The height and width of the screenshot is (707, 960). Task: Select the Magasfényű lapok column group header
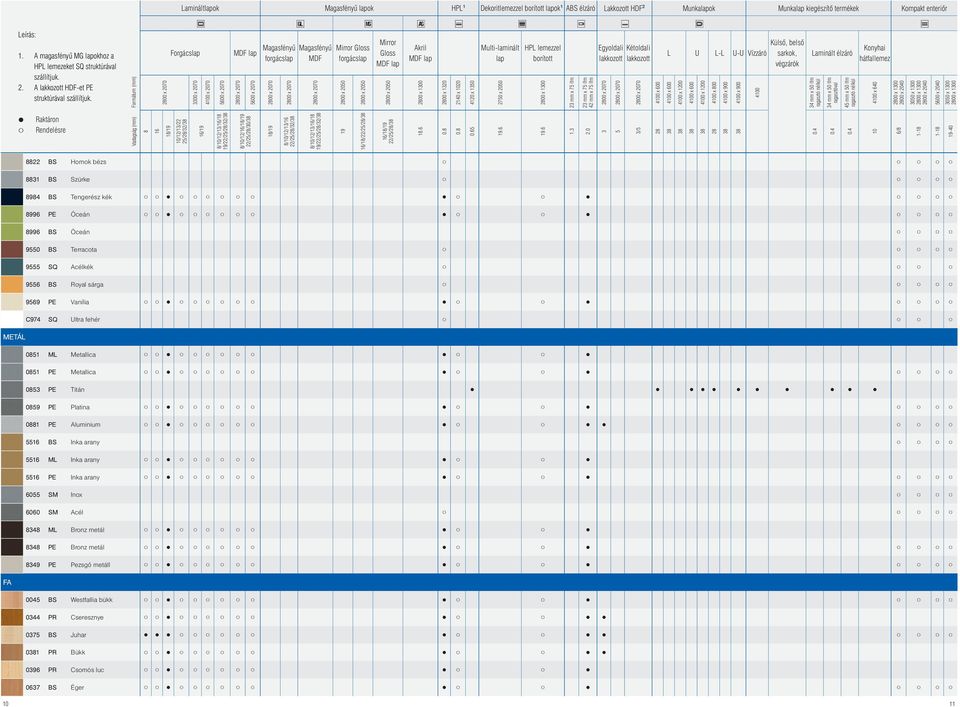click(x=349, y=9)
